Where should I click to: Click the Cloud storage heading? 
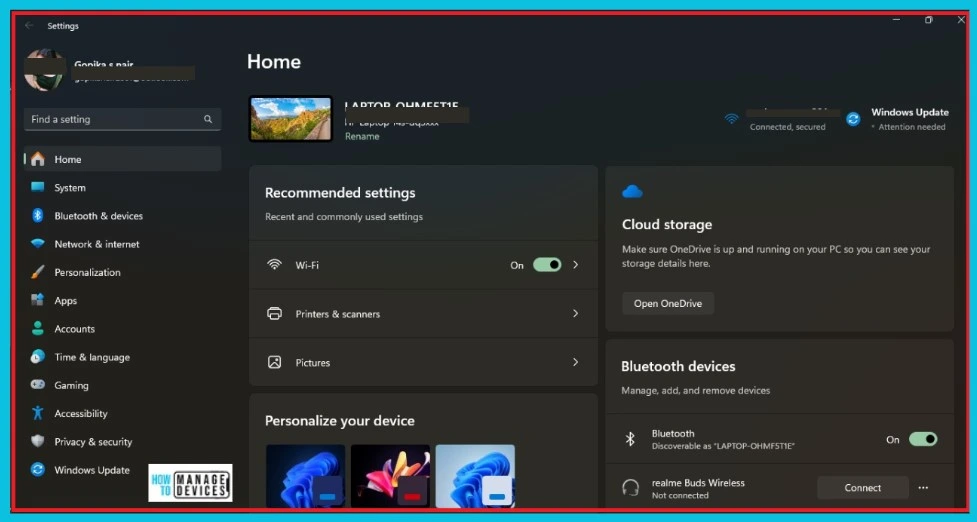coord(667,224)
